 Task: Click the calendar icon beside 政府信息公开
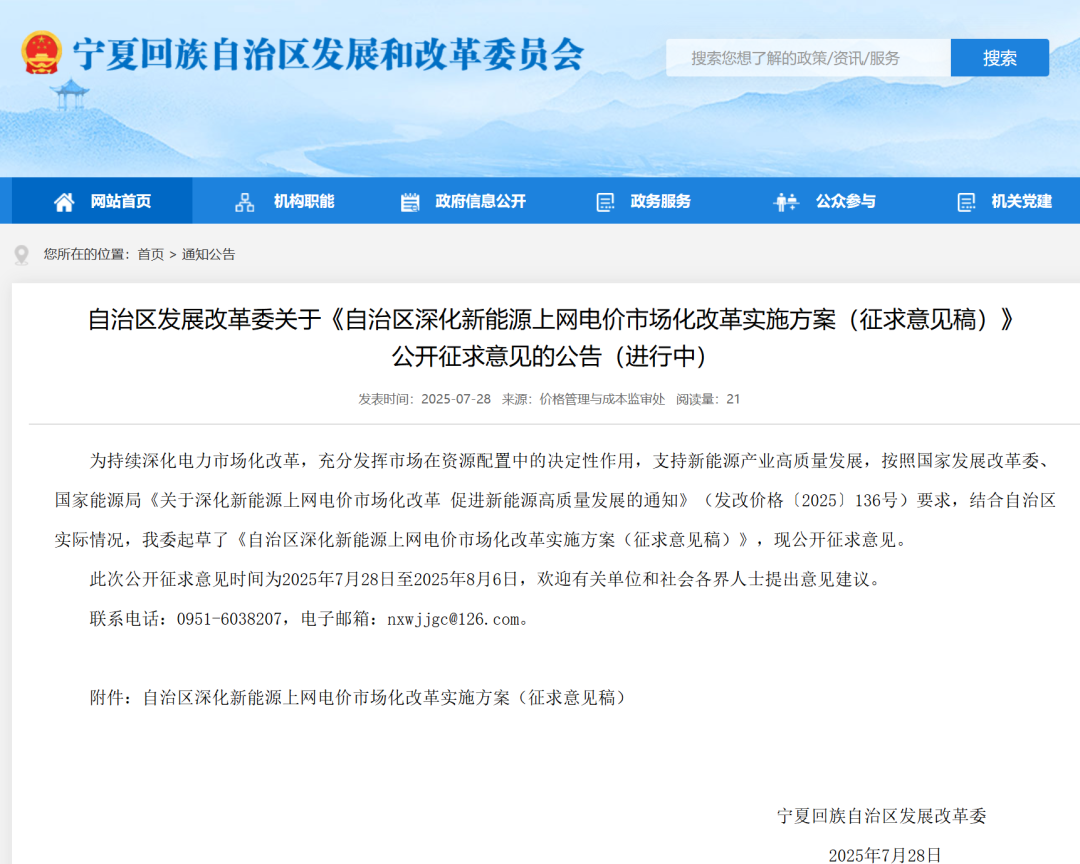click(x=410, y=202)
